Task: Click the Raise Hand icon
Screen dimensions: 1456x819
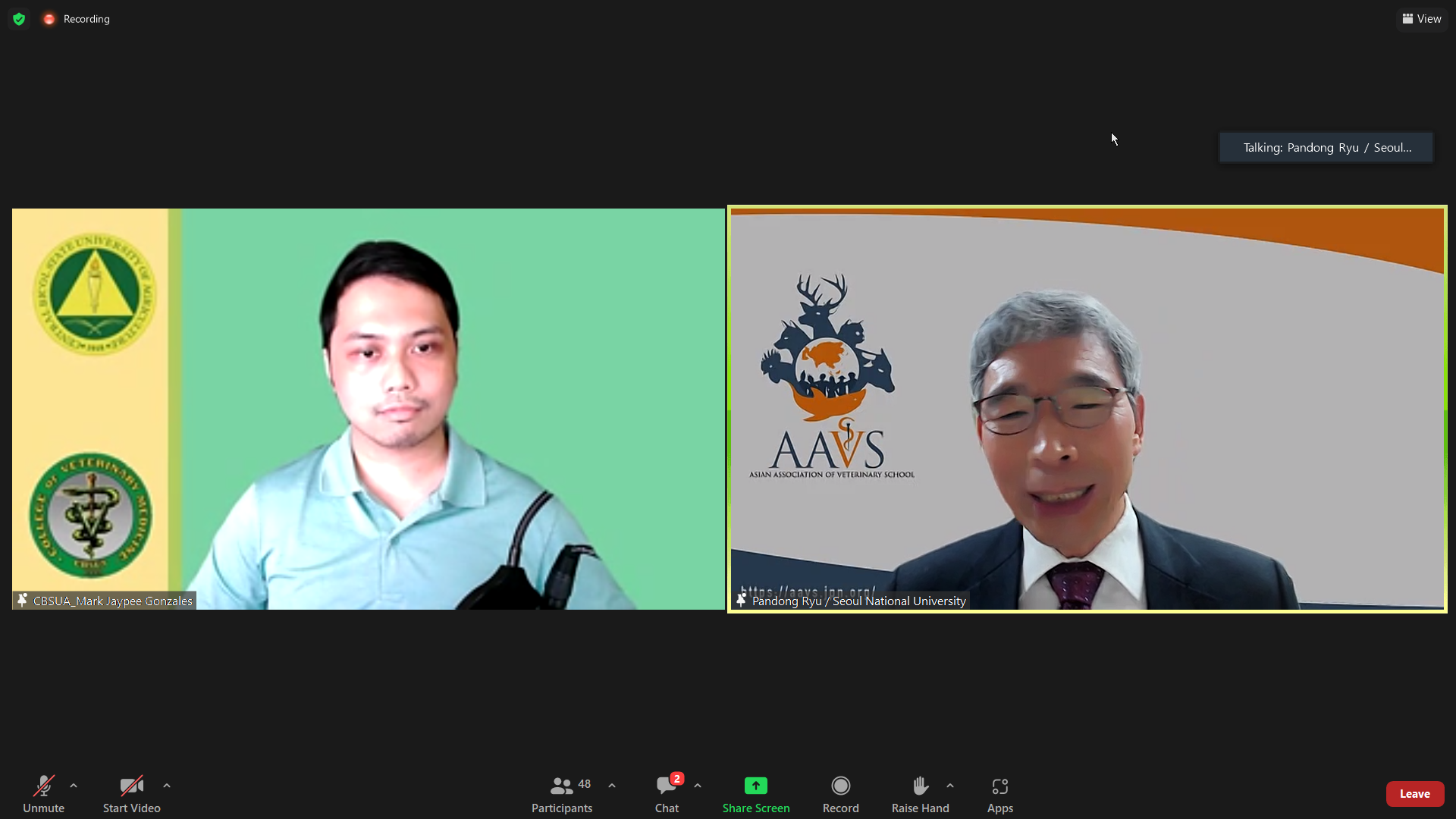Action: pyautogui.click(x=920, y=786)
